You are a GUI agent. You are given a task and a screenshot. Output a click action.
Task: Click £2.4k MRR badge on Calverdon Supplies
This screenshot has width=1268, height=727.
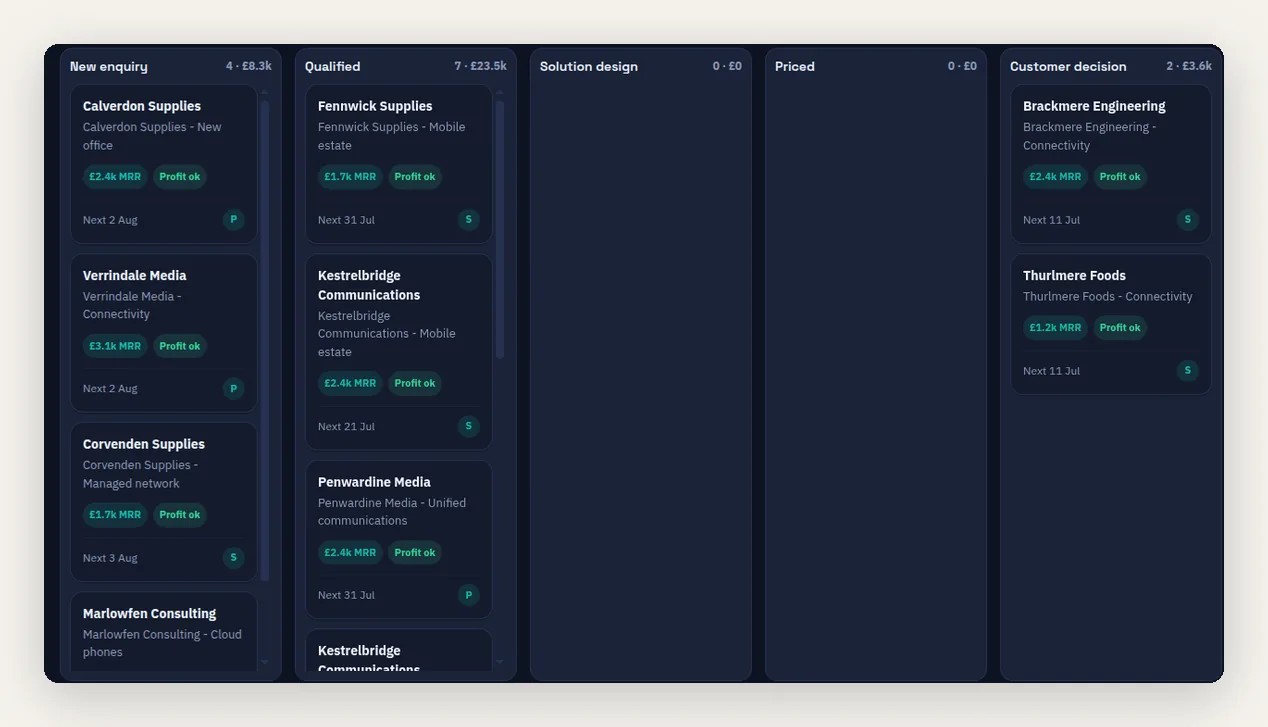[115, 177]
